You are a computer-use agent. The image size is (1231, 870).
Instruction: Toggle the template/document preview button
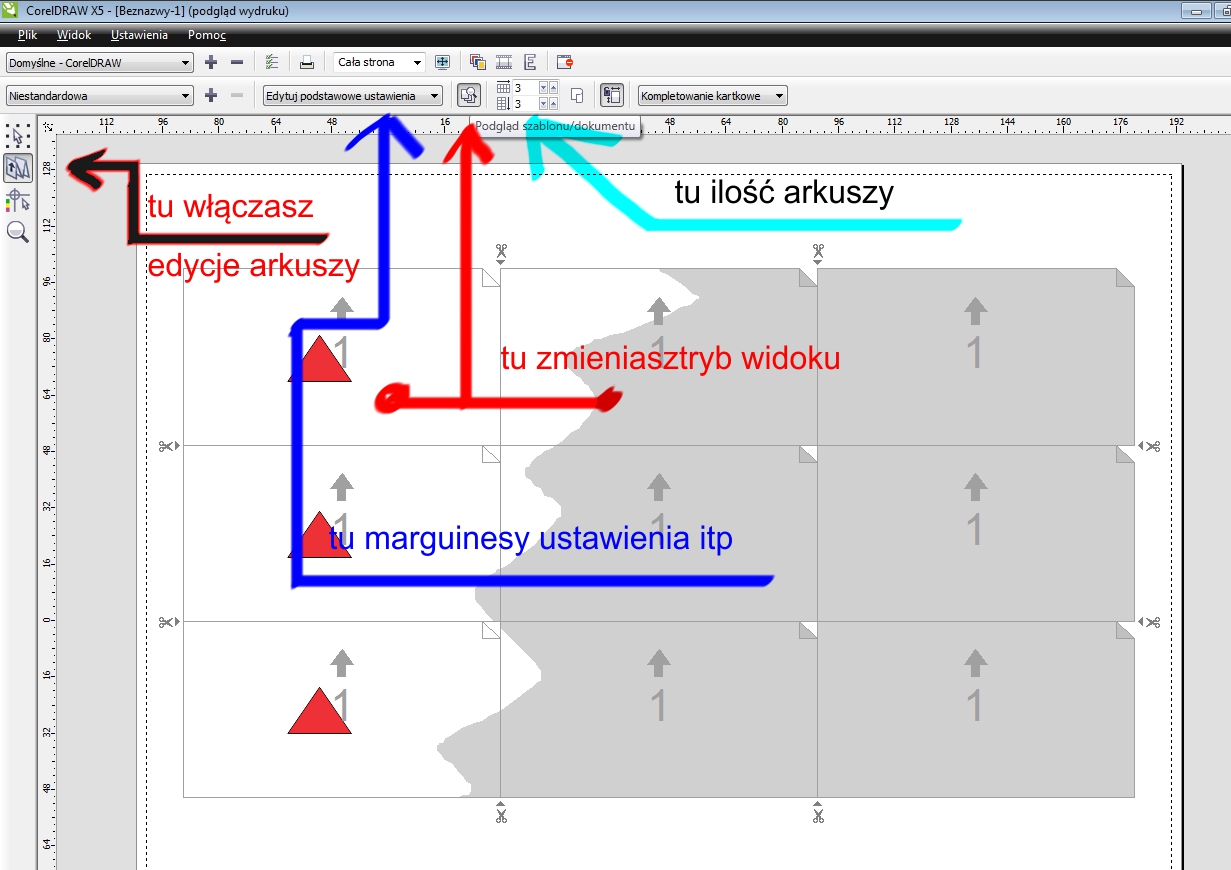click(468, 96)
